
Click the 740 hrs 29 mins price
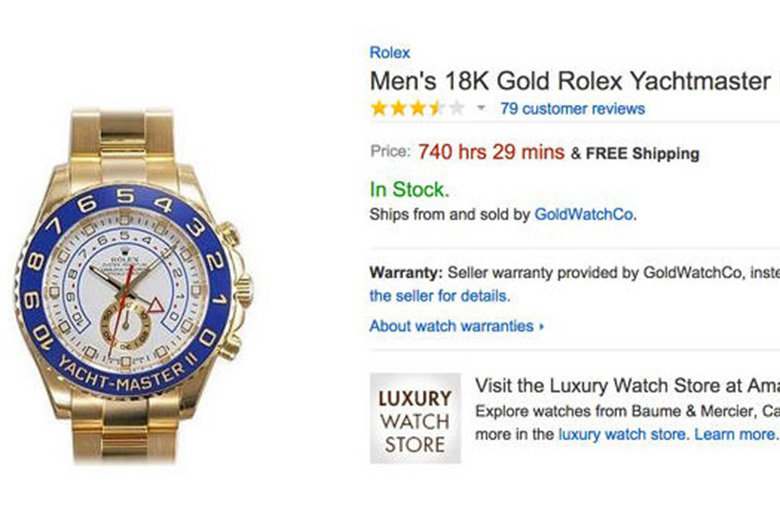click(491, 152)
